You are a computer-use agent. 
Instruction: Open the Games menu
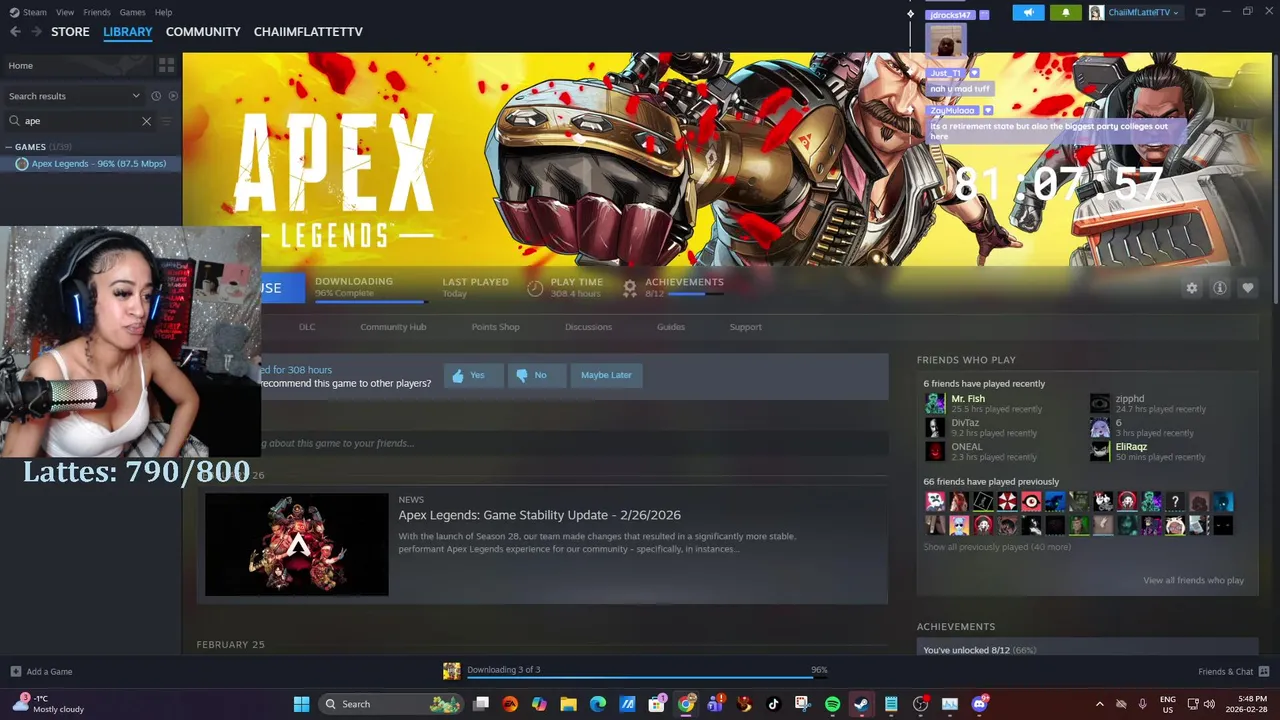(x=132, y=12)
